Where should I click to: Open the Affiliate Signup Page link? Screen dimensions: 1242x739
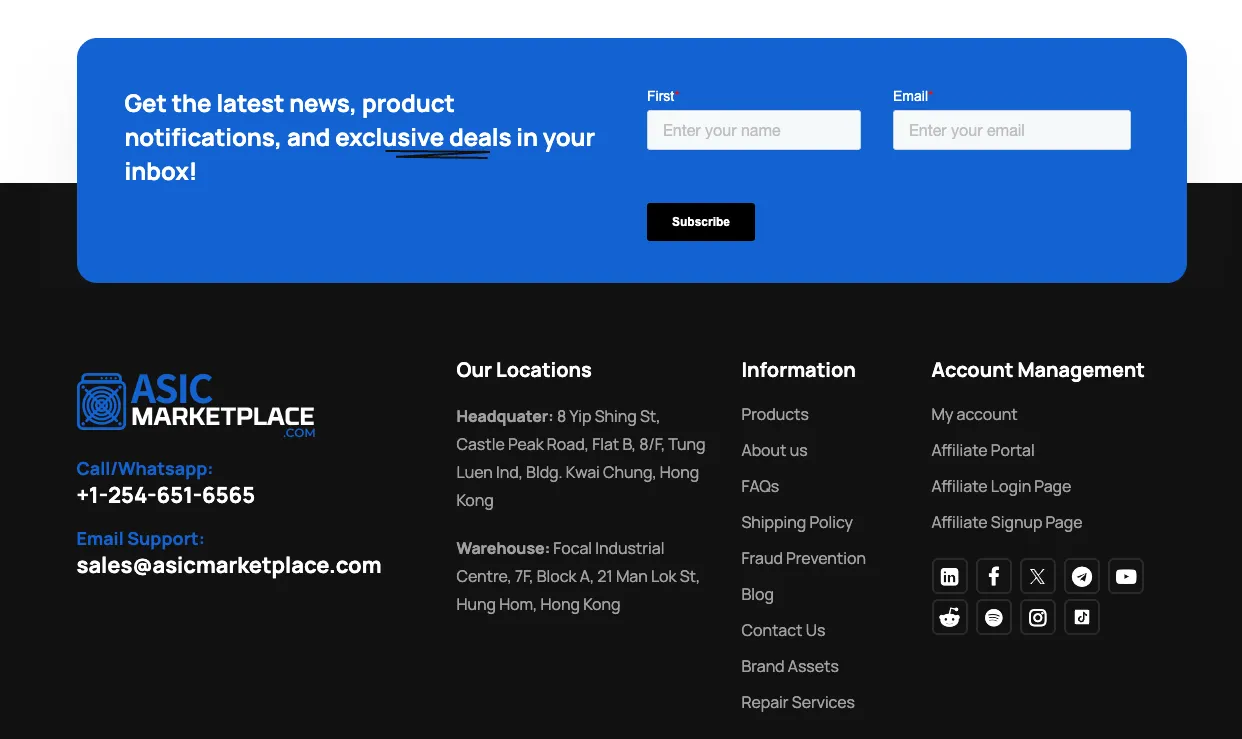[1007, 522]
